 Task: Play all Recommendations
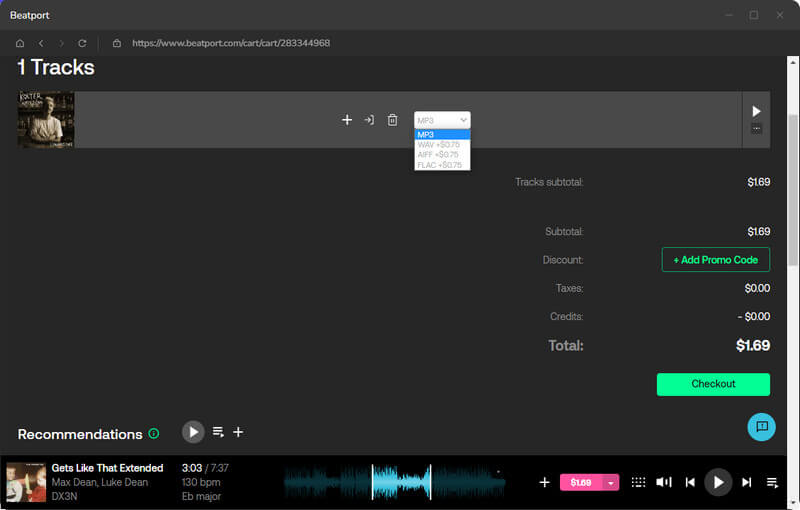193,432
